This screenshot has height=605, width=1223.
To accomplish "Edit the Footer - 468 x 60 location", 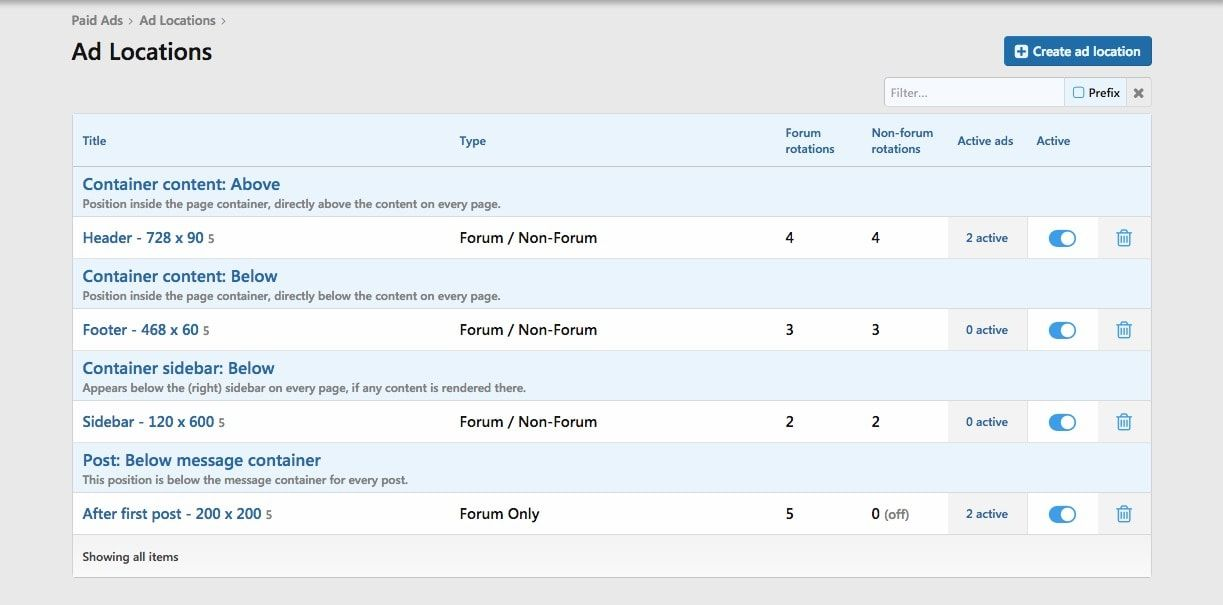I will point(140,330).
